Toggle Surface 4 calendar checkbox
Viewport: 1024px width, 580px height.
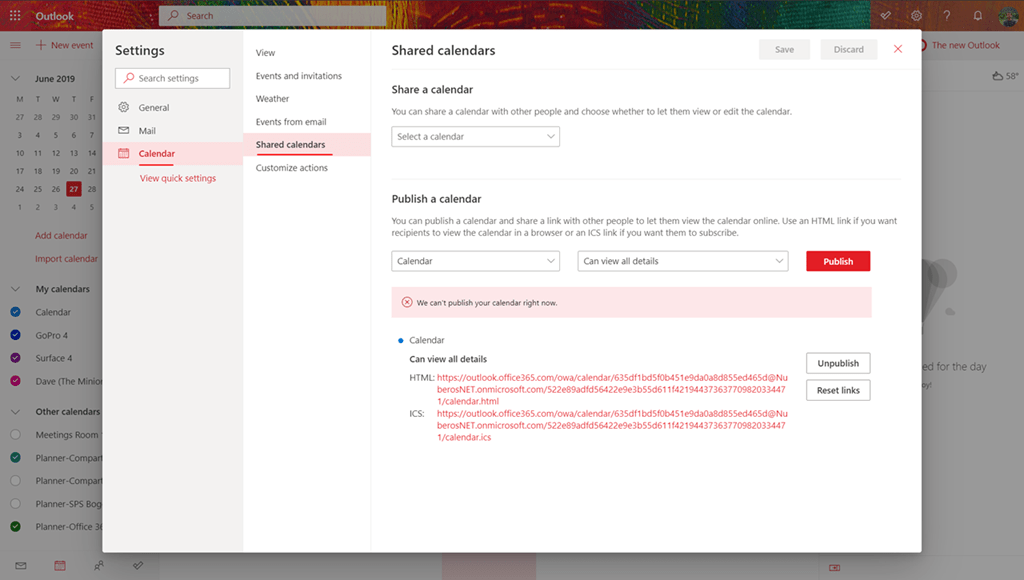[x=16, y=358]
